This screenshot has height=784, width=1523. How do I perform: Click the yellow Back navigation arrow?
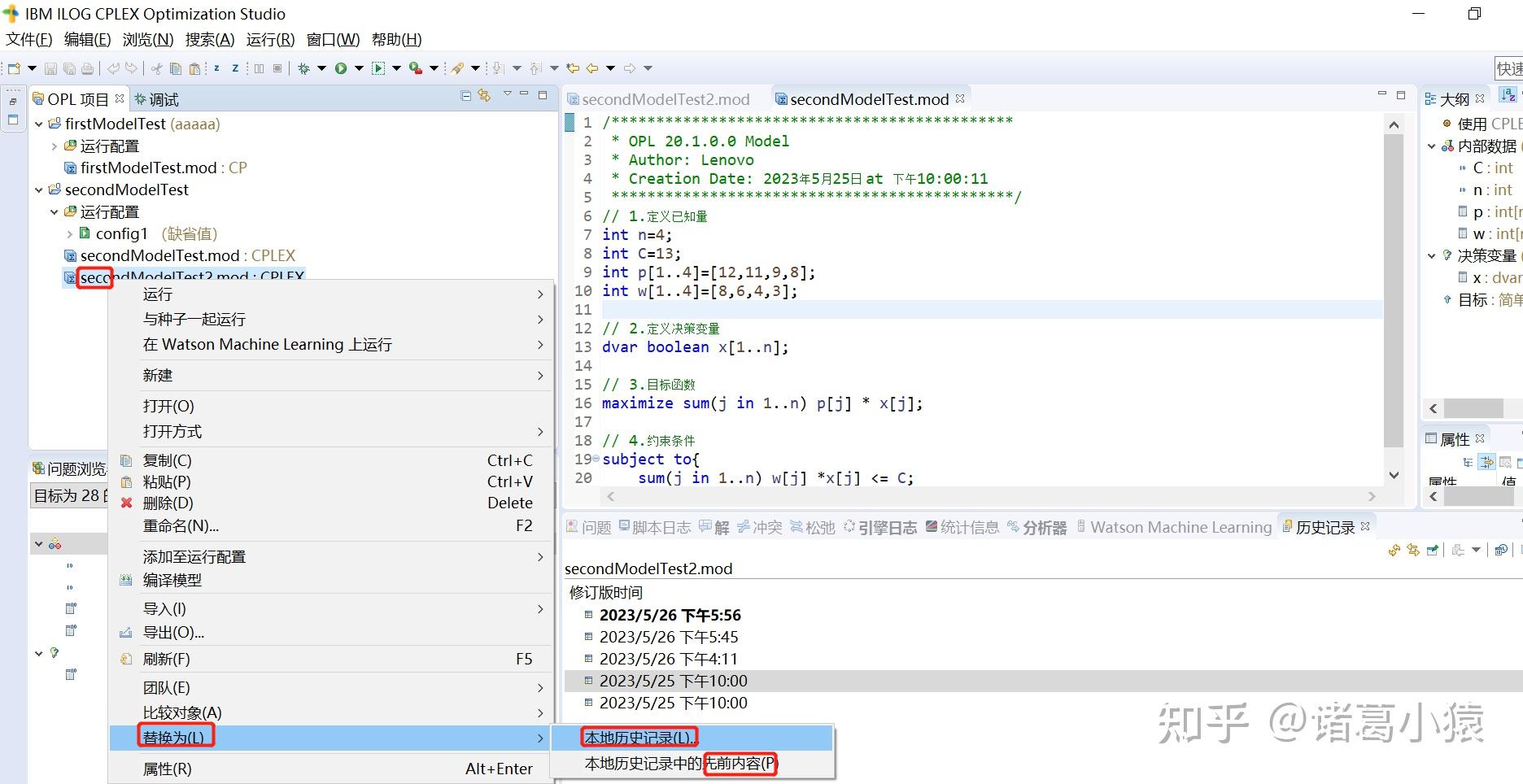point(592,68)
